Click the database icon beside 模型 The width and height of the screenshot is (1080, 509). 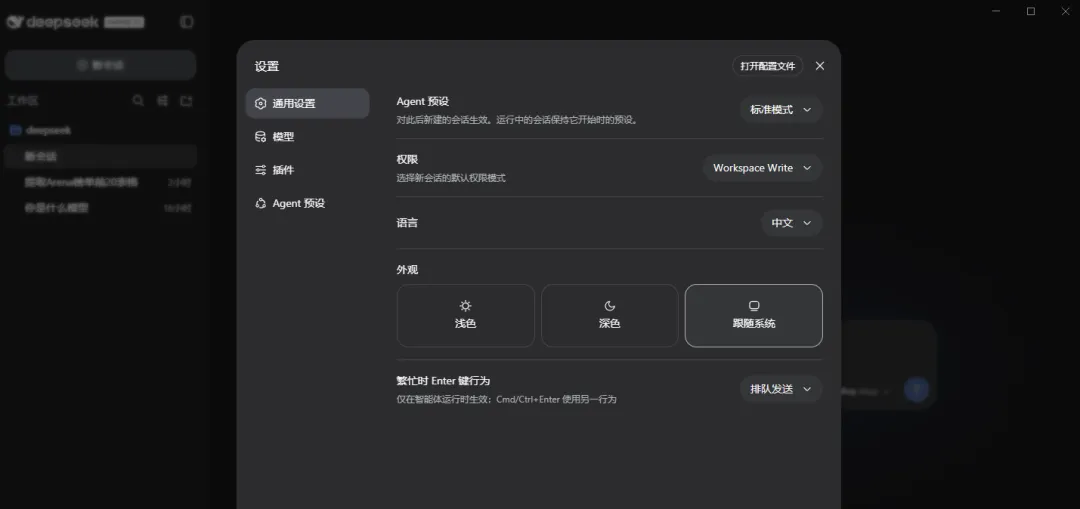coord(260,136)
